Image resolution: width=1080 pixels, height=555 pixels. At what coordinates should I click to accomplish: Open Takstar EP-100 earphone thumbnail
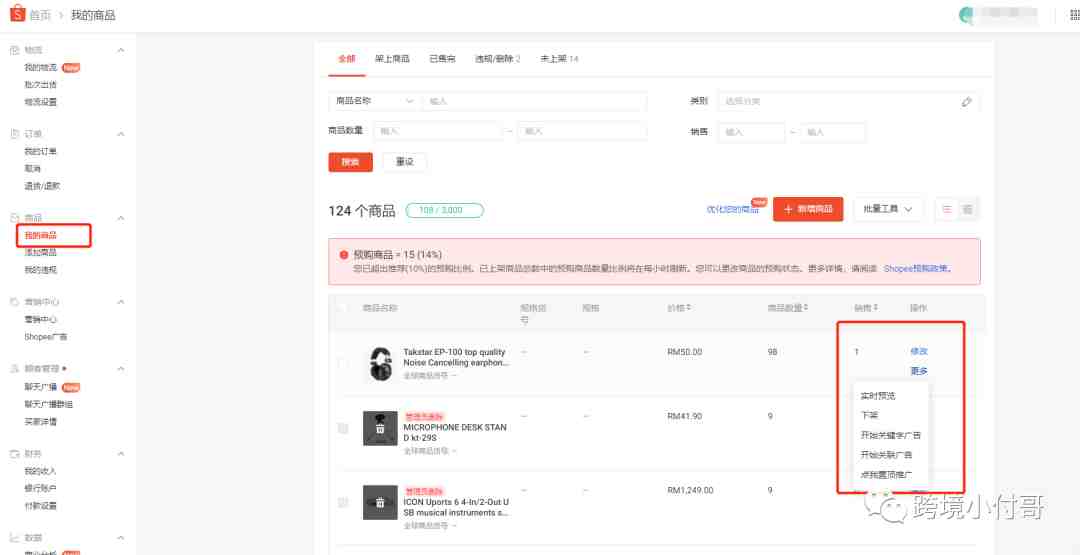(x=380, y=363)
